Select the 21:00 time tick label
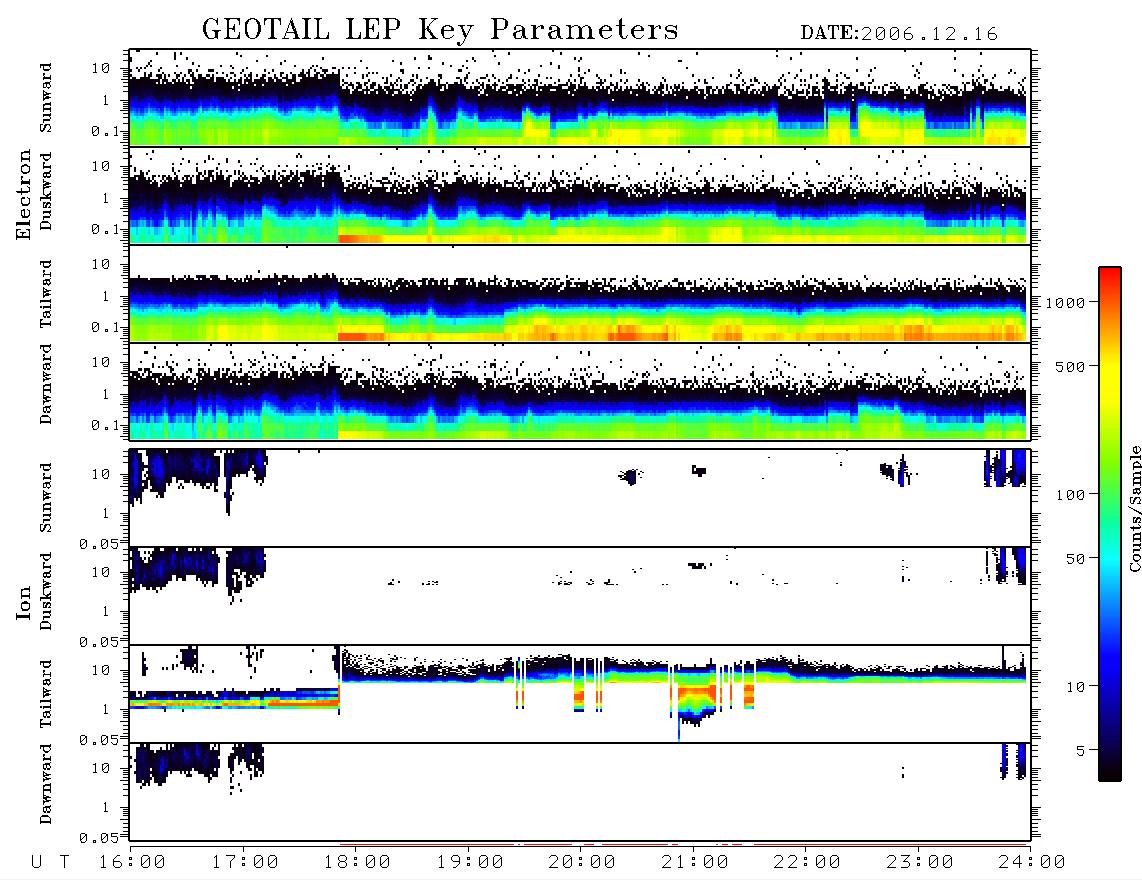The image size is (1142, 880). pos(696,863)
